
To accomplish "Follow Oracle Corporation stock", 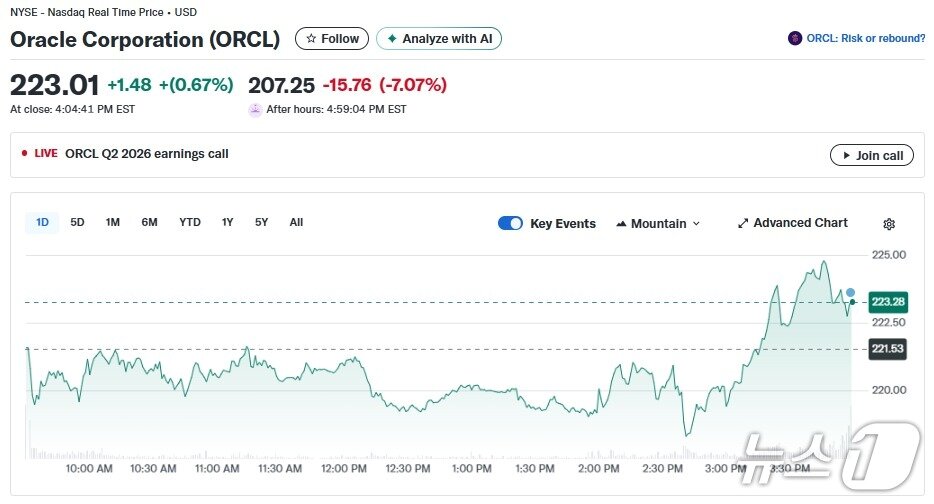I will (332, 39).
